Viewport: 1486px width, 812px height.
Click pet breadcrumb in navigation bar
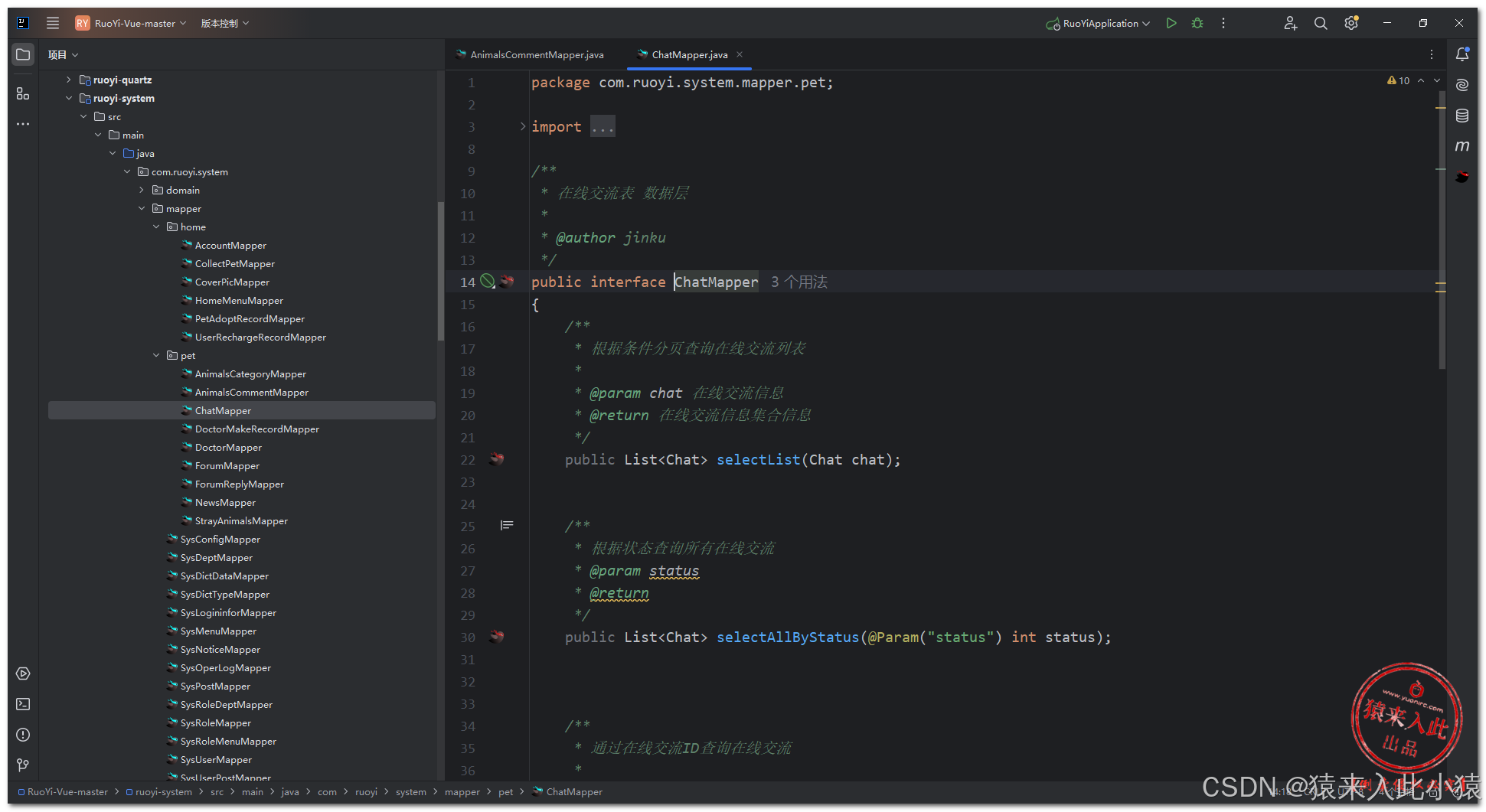pyautogui.click(x=505, y=791)
